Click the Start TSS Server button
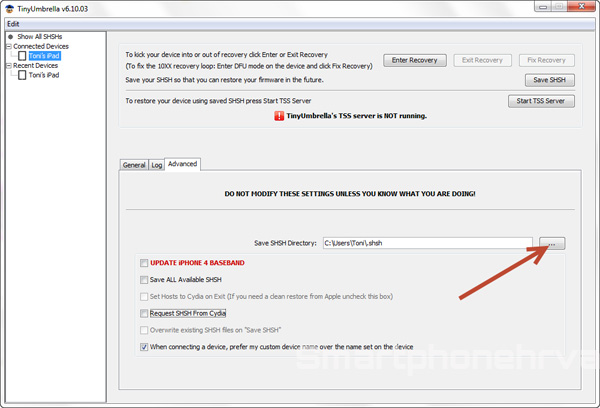 pos(541,101)
